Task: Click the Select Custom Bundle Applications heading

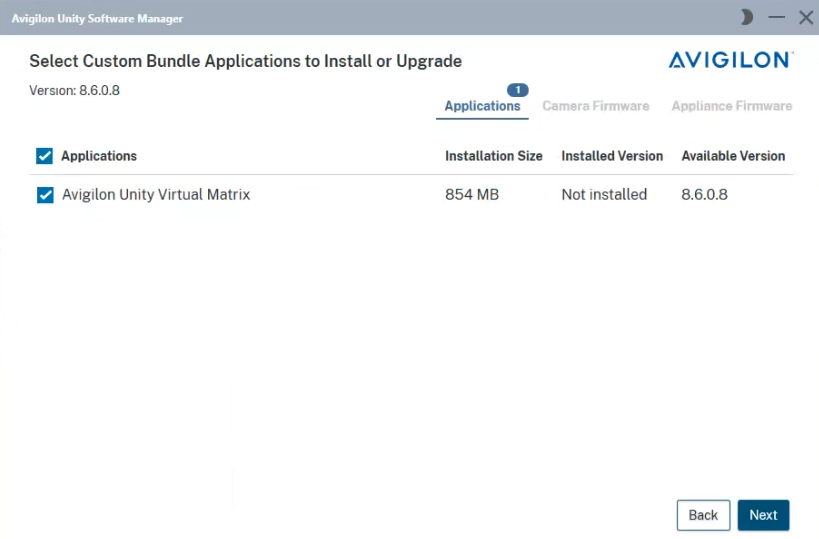Action: [x=245, y=61]
